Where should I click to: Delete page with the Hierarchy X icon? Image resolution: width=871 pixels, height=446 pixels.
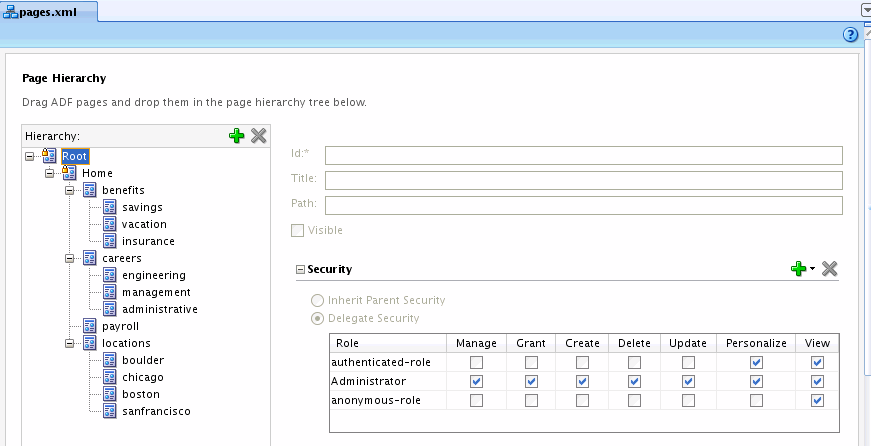(258, 136)
